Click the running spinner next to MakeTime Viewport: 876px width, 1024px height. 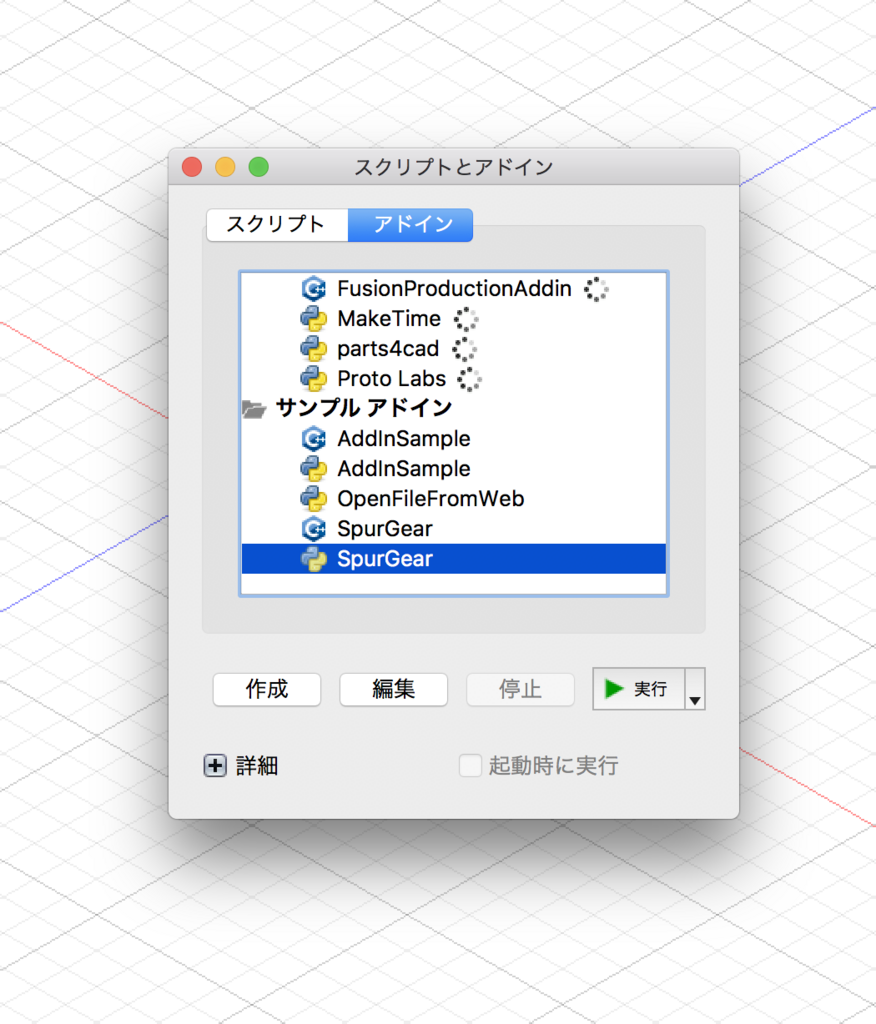(466, 319)
